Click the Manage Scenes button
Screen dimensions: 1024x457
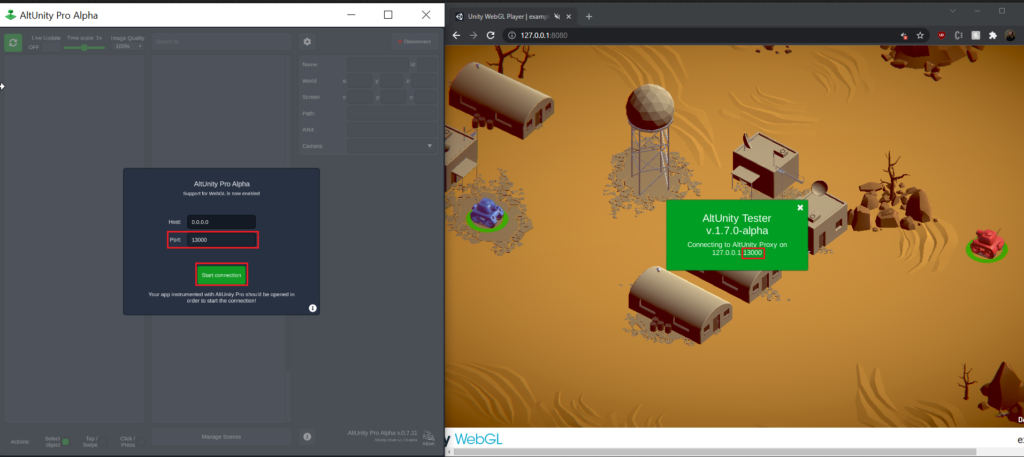coord(221,437)
